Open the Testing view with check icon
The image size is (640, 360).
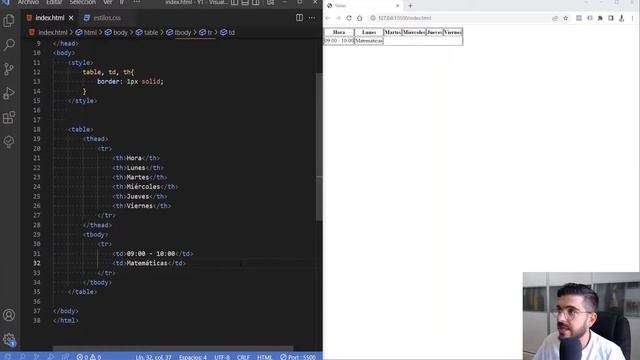pos(9,142)
